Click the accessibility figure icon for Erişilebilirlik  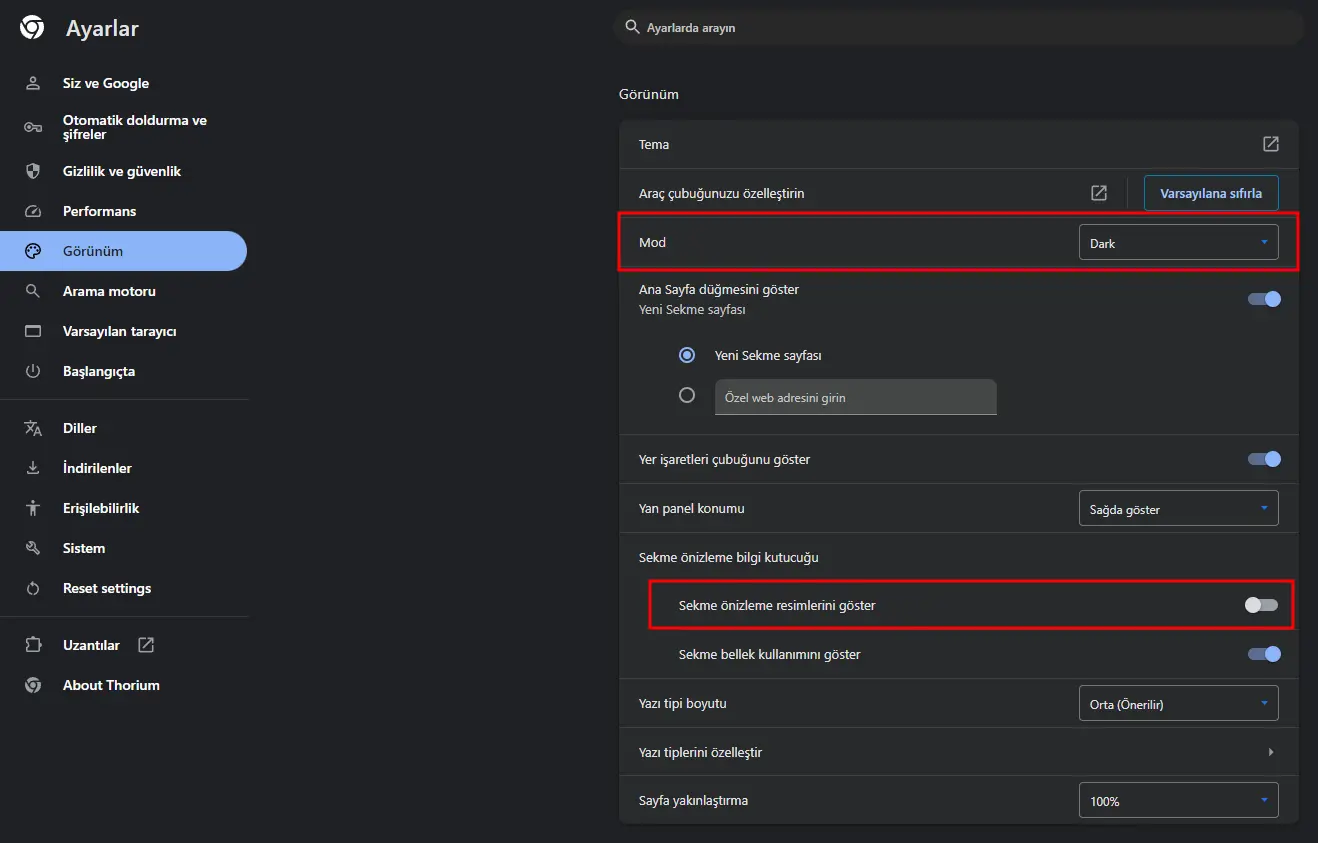click(x=33, y=508)
